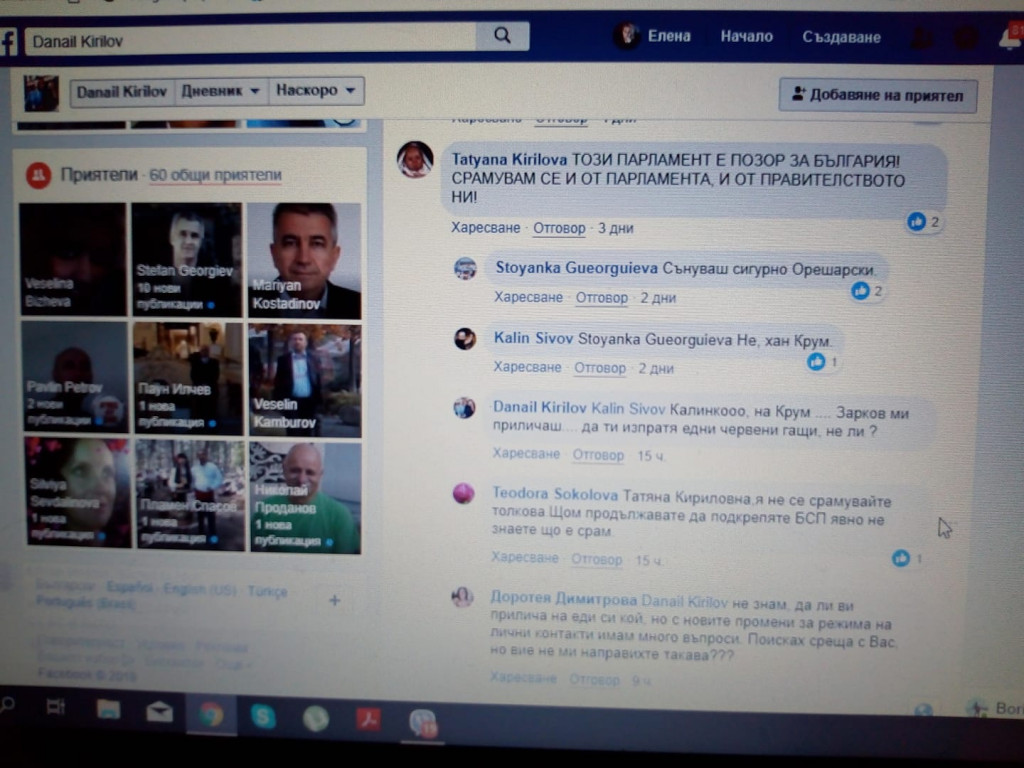Open Pavlin Petrov friend tile
Viewport: 1024px width, 768px height.
click(x=75, y=376)
